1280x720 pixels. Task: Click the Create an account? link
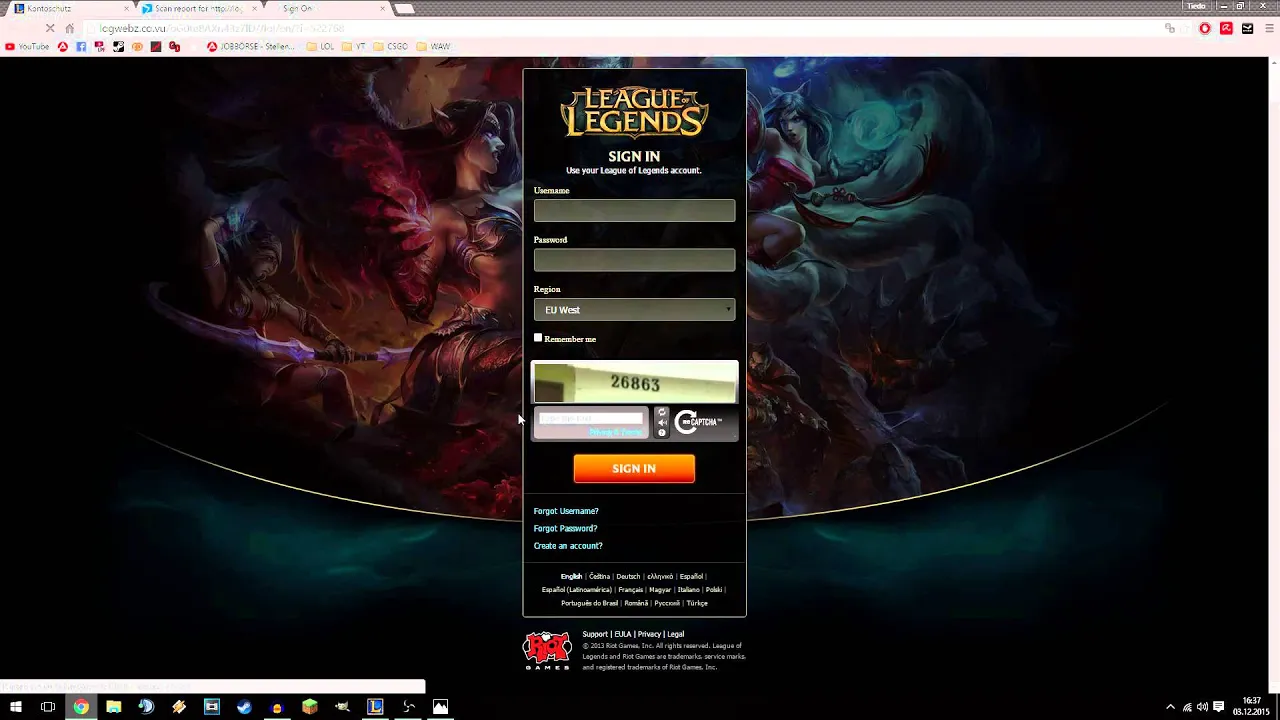568,546
